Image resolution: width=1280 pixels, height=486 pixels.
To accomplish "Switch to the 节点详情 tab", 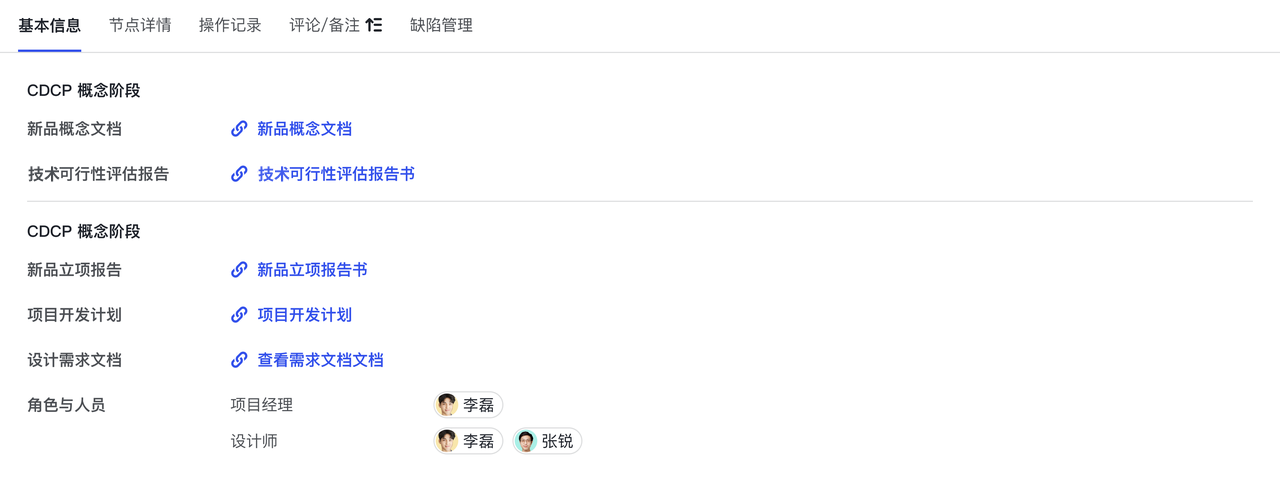I will click(x=140, y=25).
